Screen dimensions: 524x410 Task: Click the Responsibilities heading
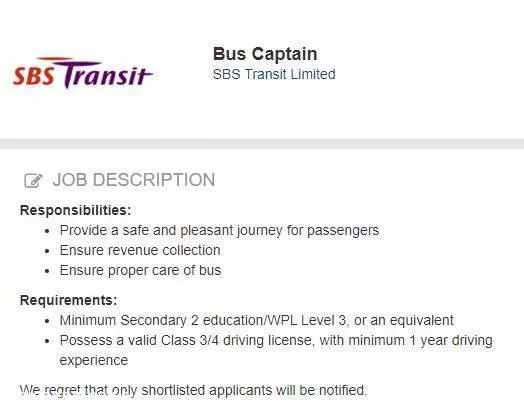coord(76,211)
